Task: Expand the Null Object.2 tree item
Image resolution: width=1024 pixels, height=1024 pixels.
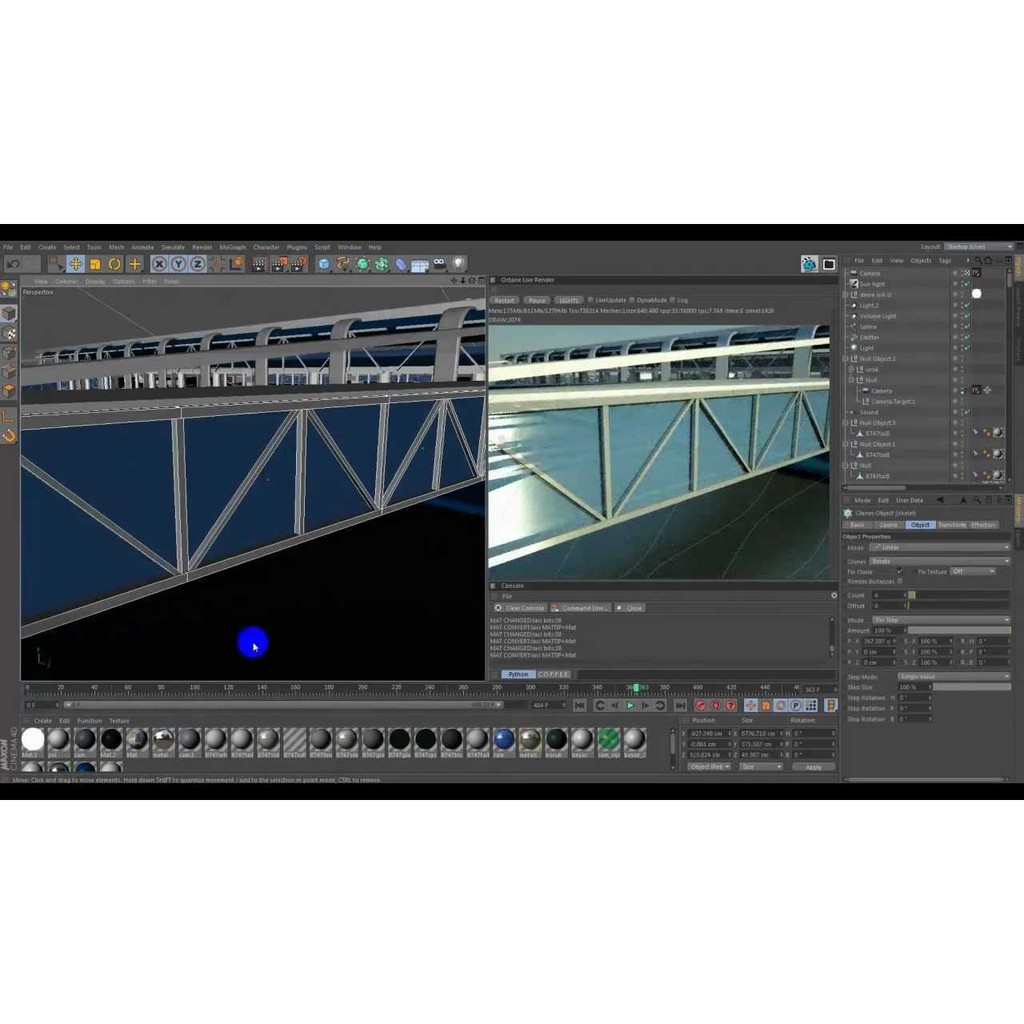Action: 846,358
